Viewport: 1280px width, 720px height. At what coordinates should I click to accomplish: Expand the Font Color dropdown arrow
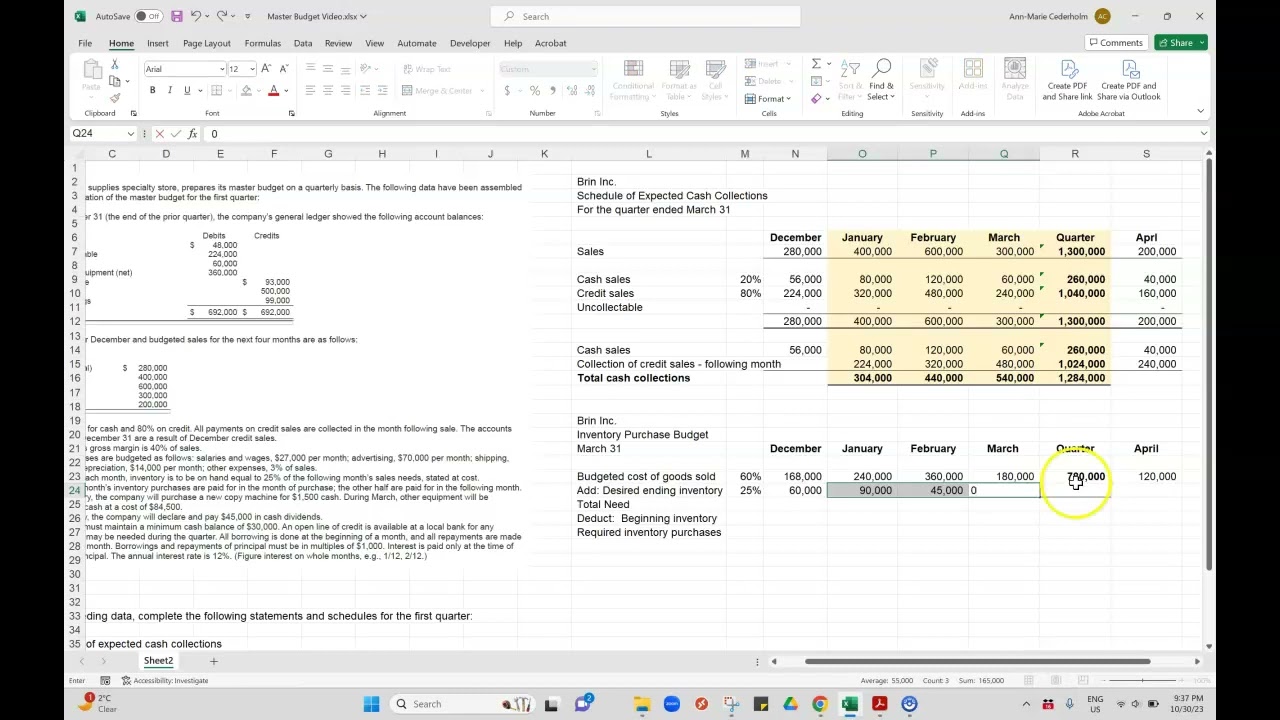tap(285, 91)
